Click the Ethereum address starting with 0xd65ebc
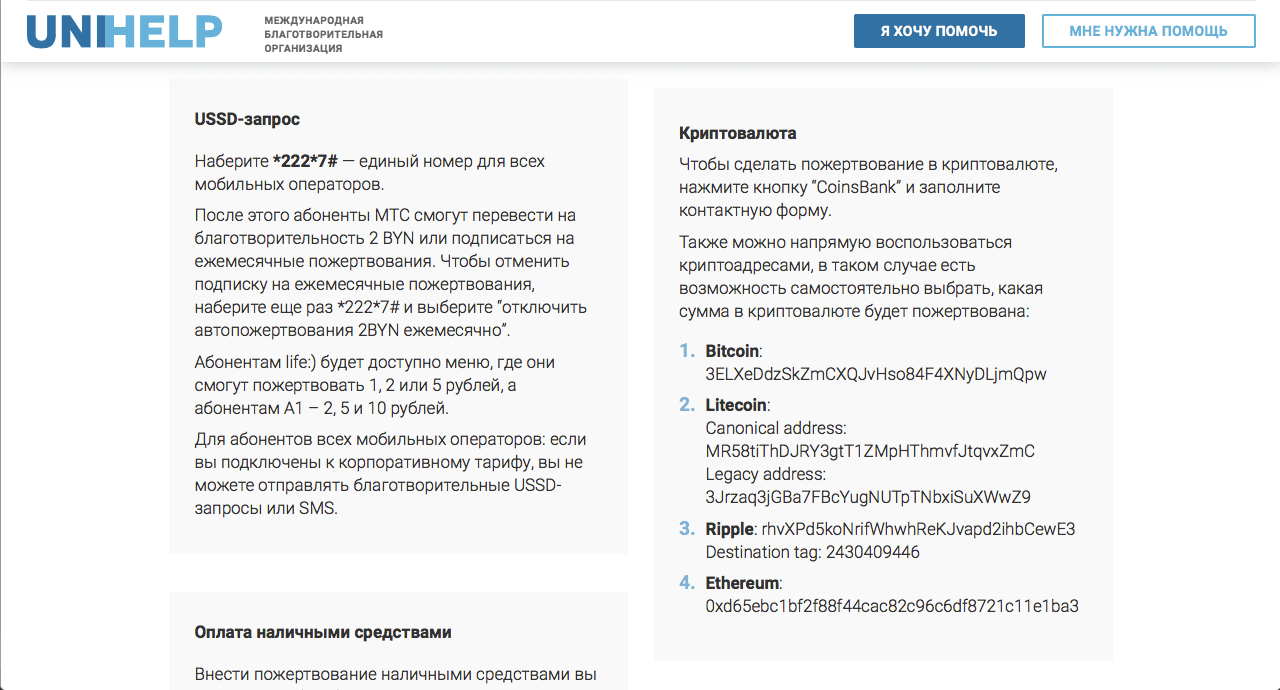This screenshot has height=690, width=1280. click(891, 606)
